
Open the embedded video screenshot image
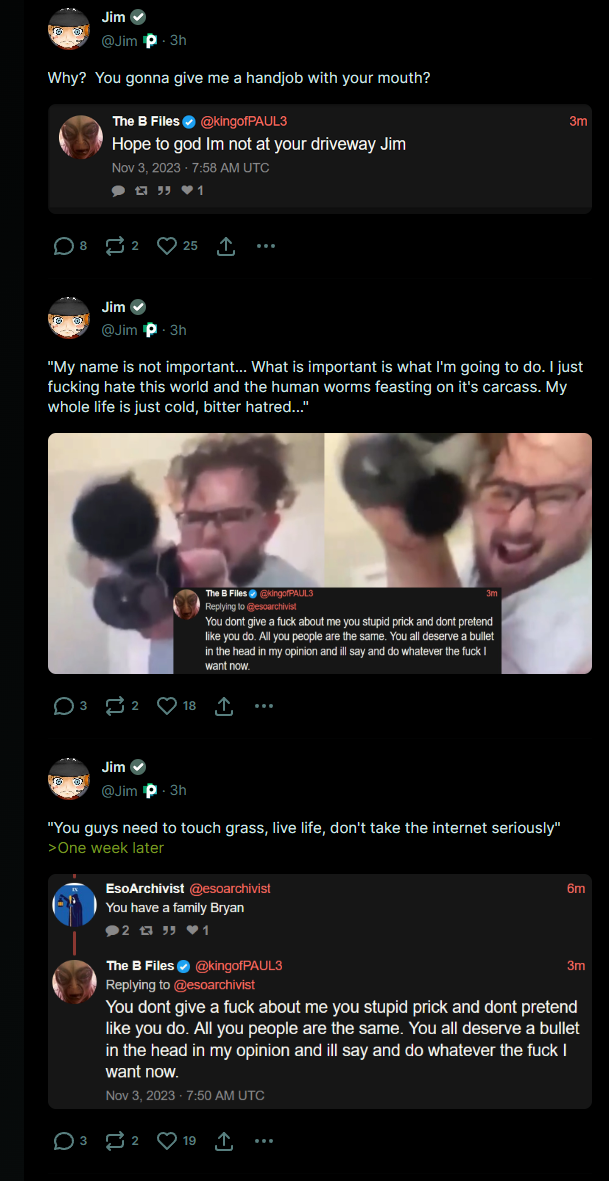pos(320,553)
